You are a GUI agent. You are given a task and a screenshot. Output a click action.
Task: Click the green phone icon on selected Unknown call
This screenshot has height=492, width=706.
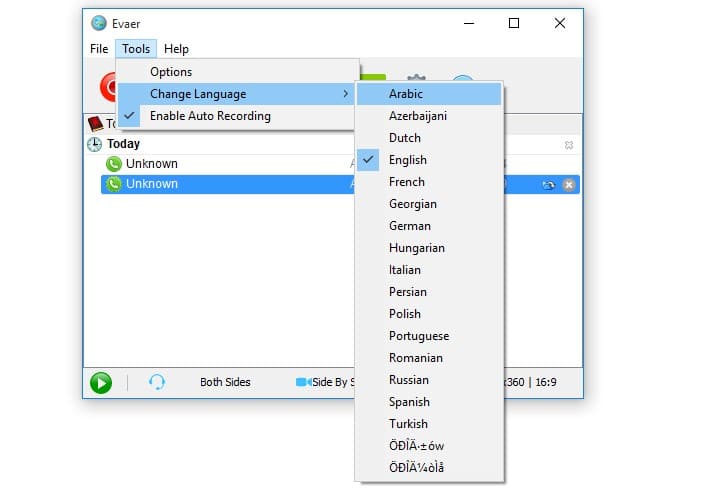(x=114, y=184)
